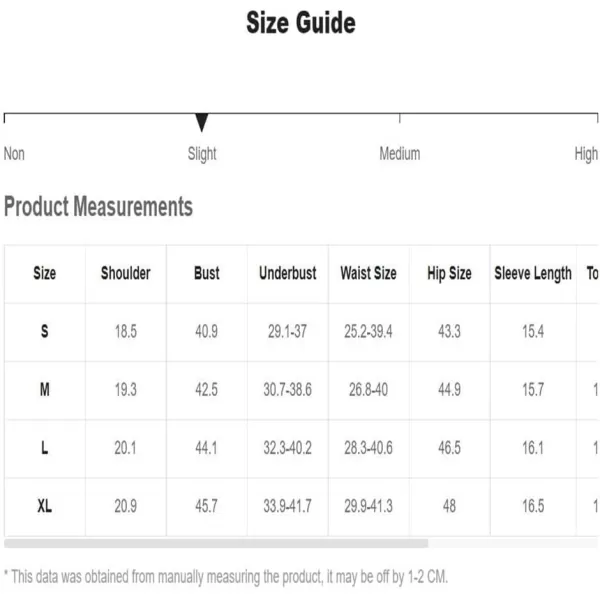600x600 pixels.
Task: Click the Underbust column header
Action: [x=288, y=273]
